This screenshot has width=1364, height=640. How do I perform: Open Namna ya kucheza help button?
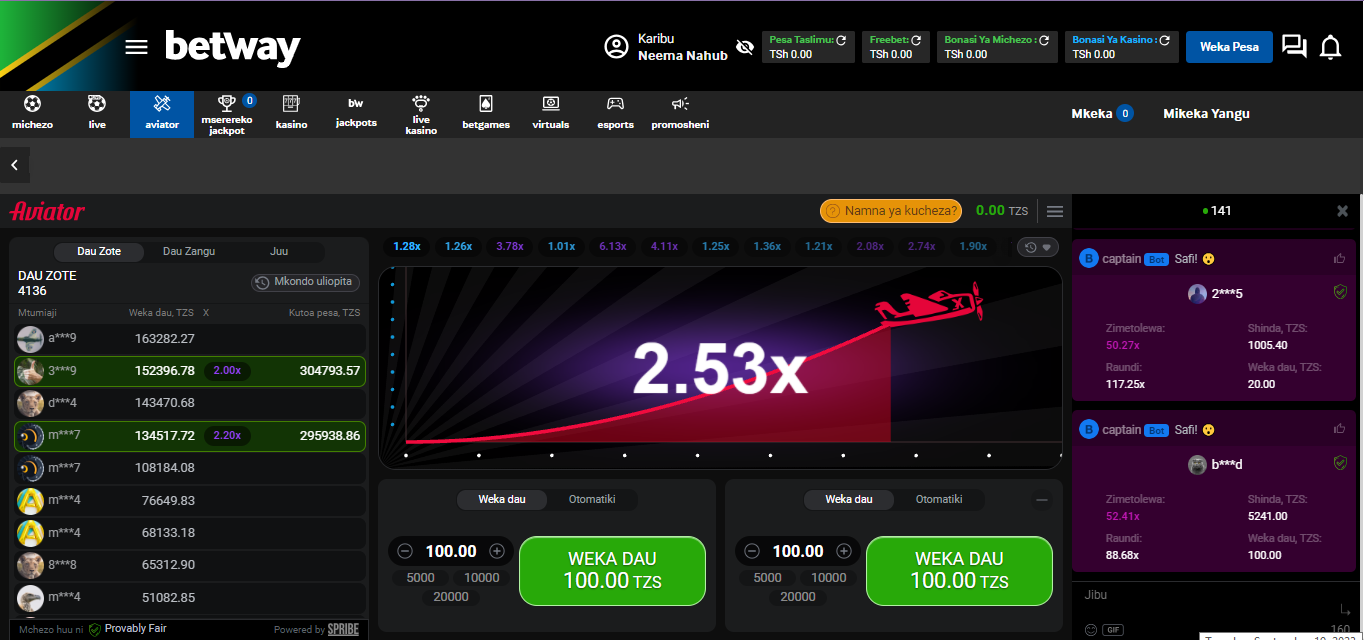coord(891,210)
